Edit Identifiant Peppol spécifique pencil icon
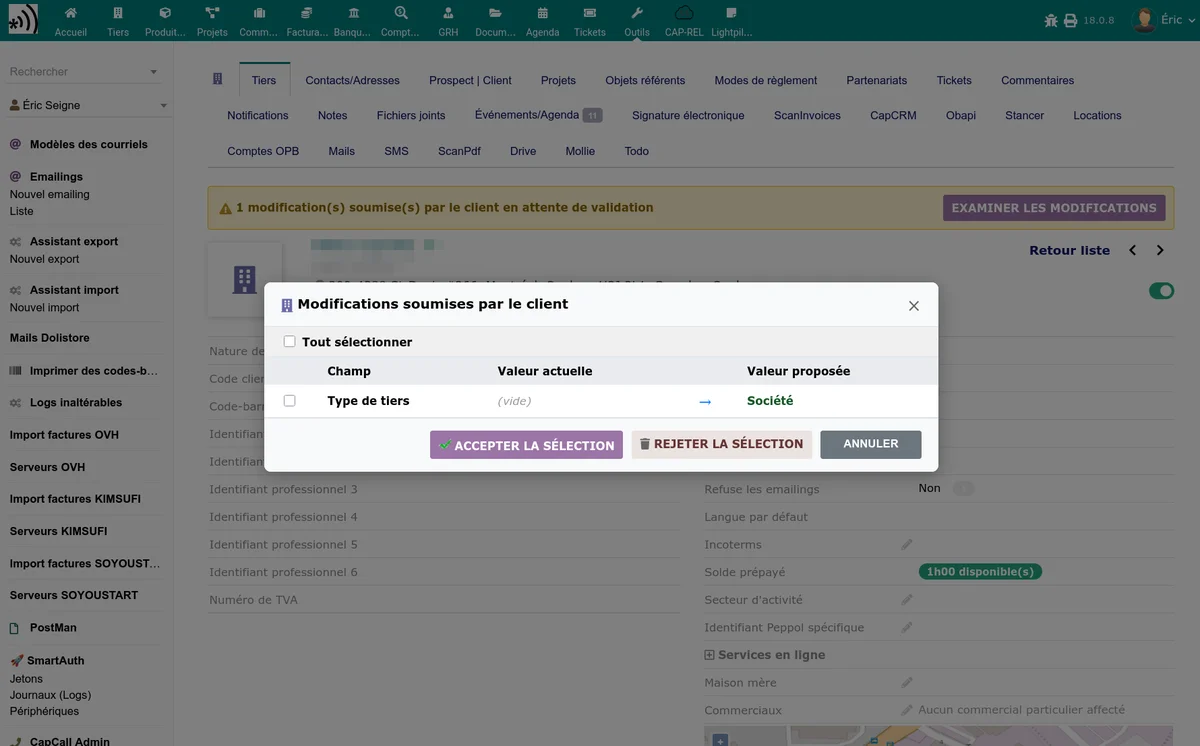This screenshot has height=746, width=1200. click(x=907, y=627)
